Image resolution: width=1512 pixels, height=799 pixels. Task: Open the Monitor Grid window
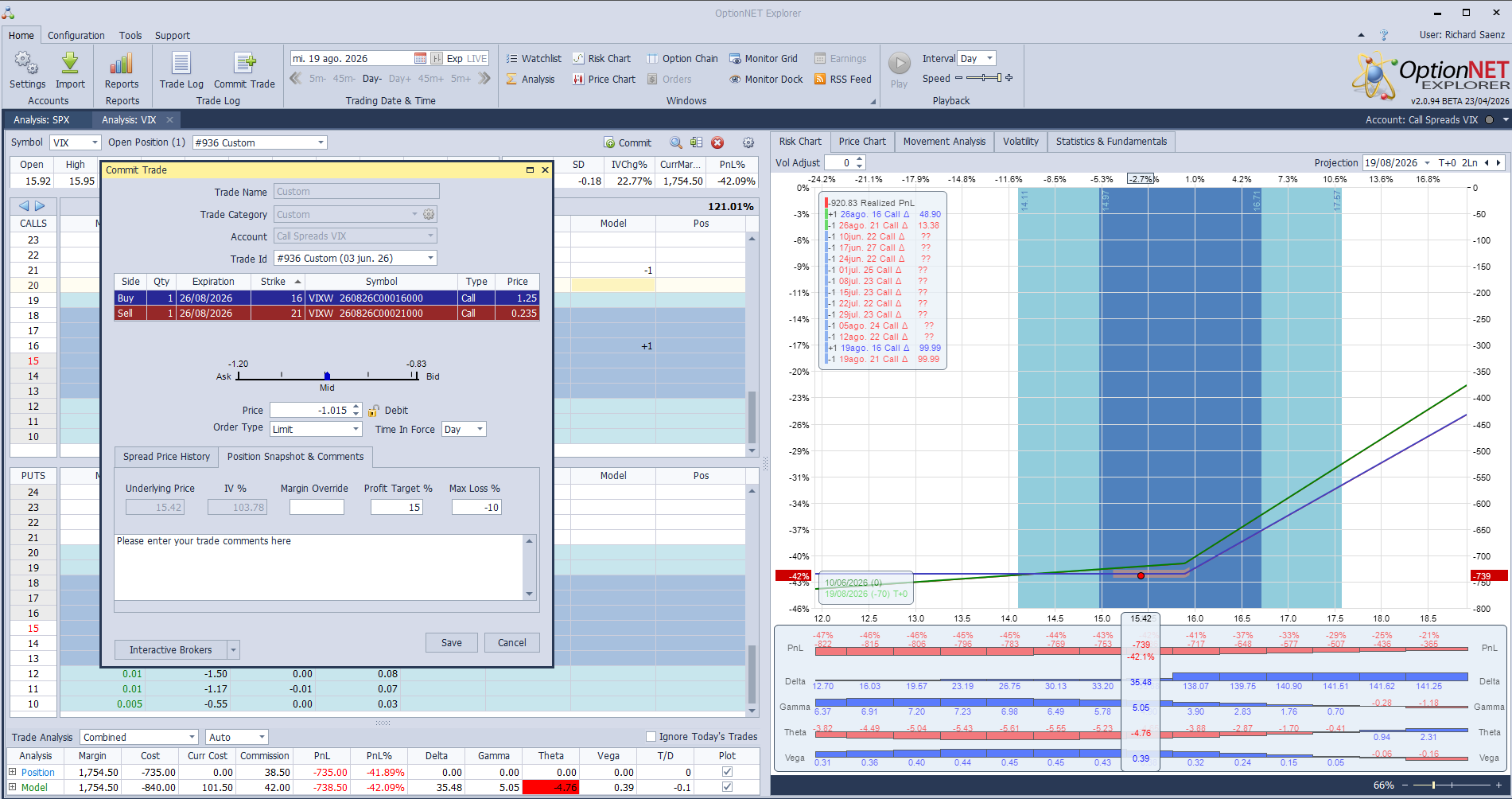[x=763, y=58]
